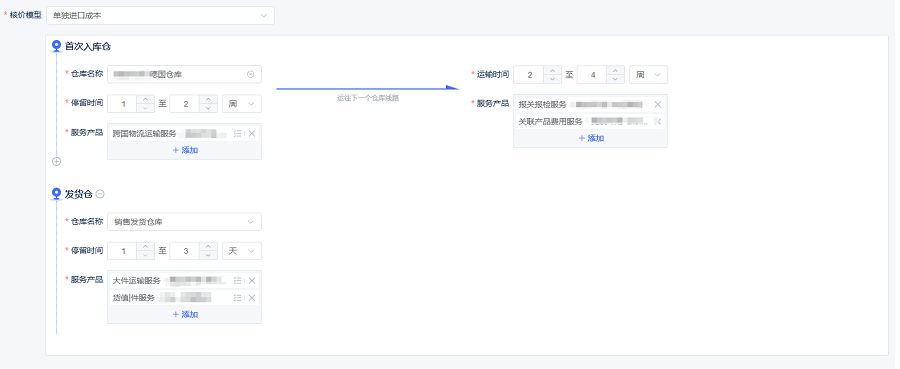Open the 周 unit dropdown for 首次入库仓 停留时间

pyautogui.click(x=242, y=104)
